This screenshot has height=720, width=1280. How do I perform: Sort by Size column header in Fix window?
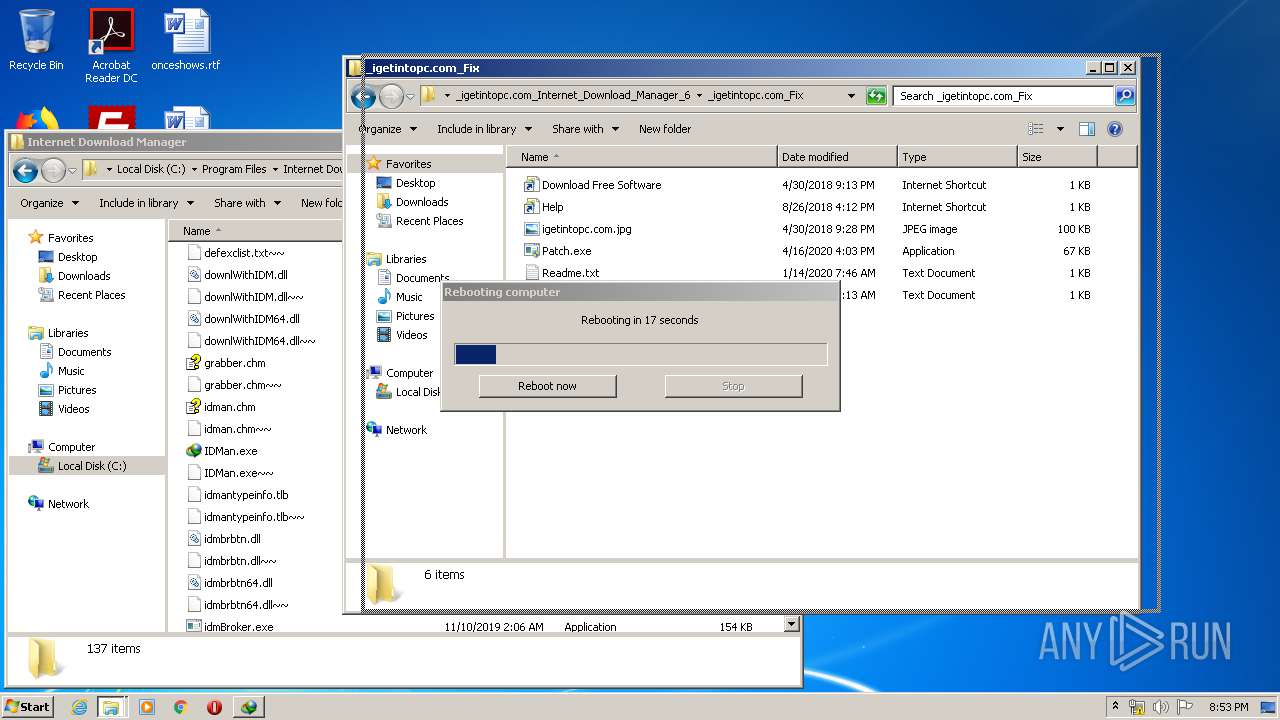1057,157
